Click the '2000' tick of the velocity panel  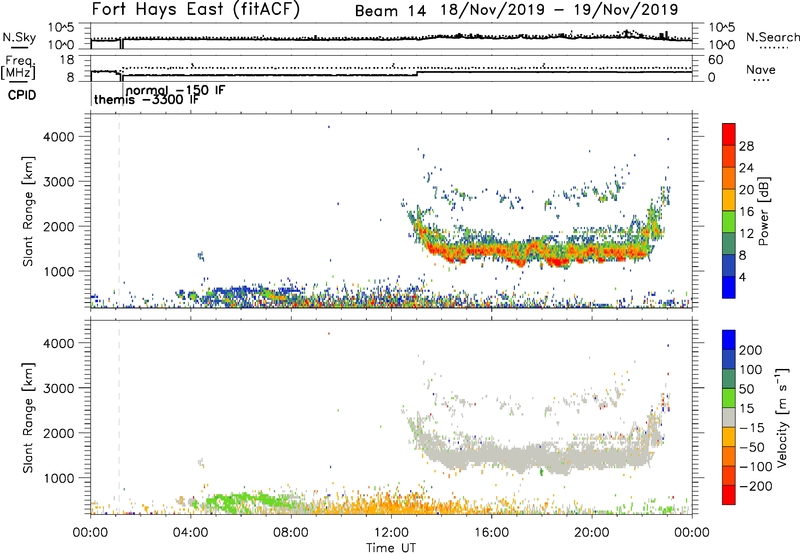(58, 433)
